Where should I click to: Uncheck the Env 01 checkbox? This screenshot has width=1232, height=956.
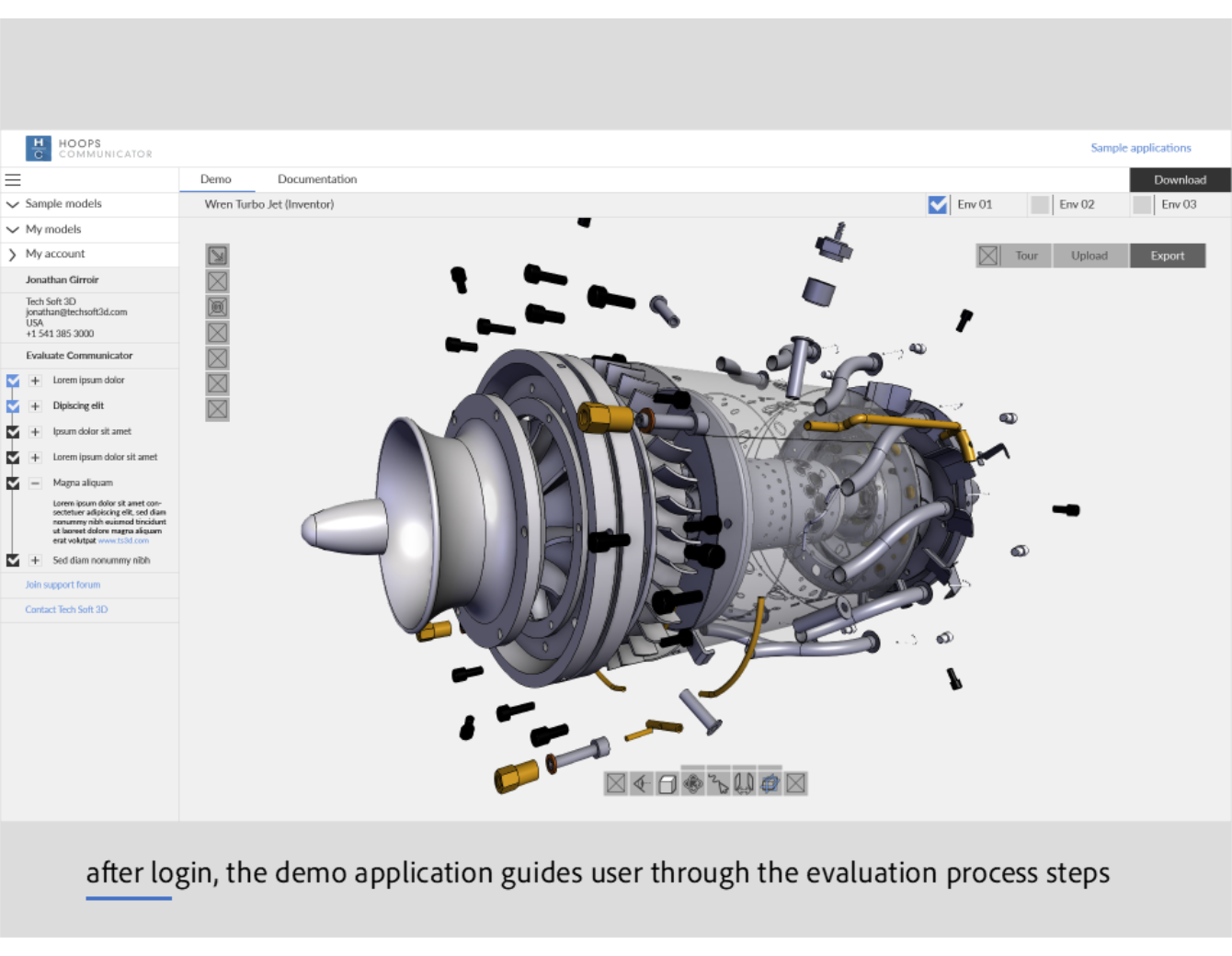click(x=937, y=204)
